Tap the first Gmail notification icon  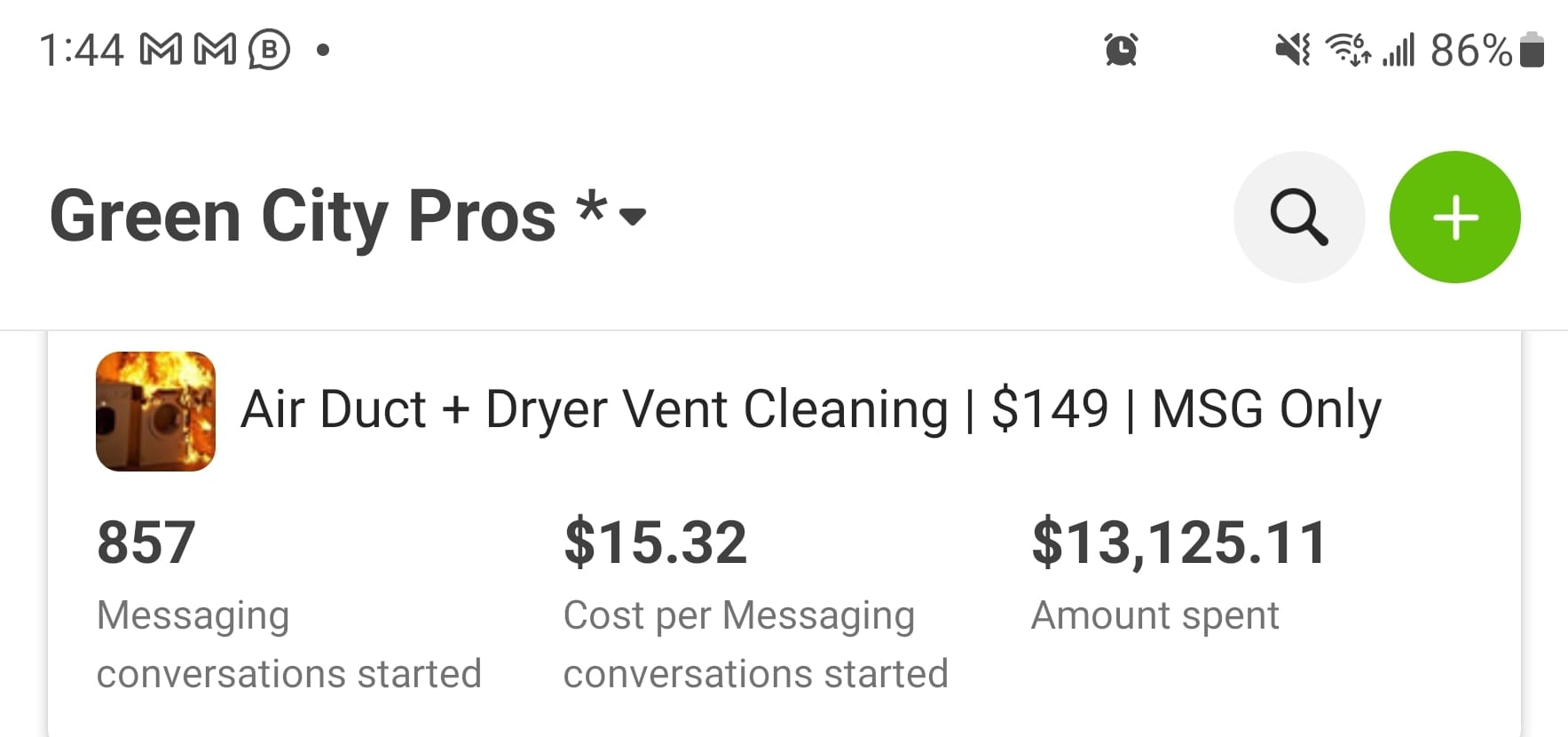[161, 50]
